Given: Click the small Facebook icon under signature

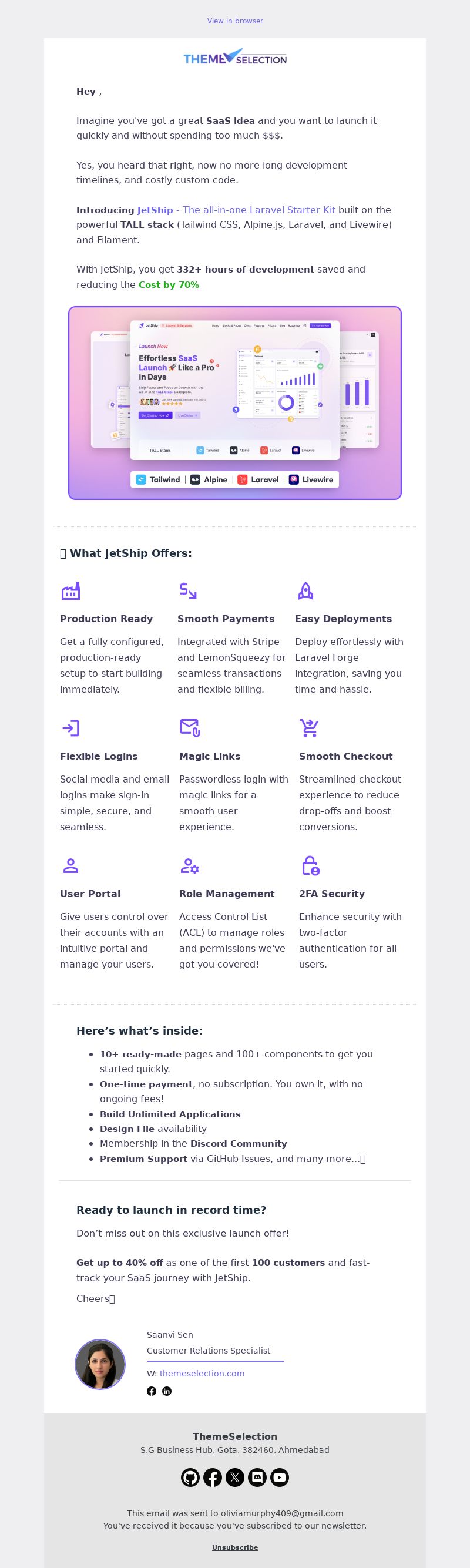Looking at the screenshot, I should click(152, 1391).
